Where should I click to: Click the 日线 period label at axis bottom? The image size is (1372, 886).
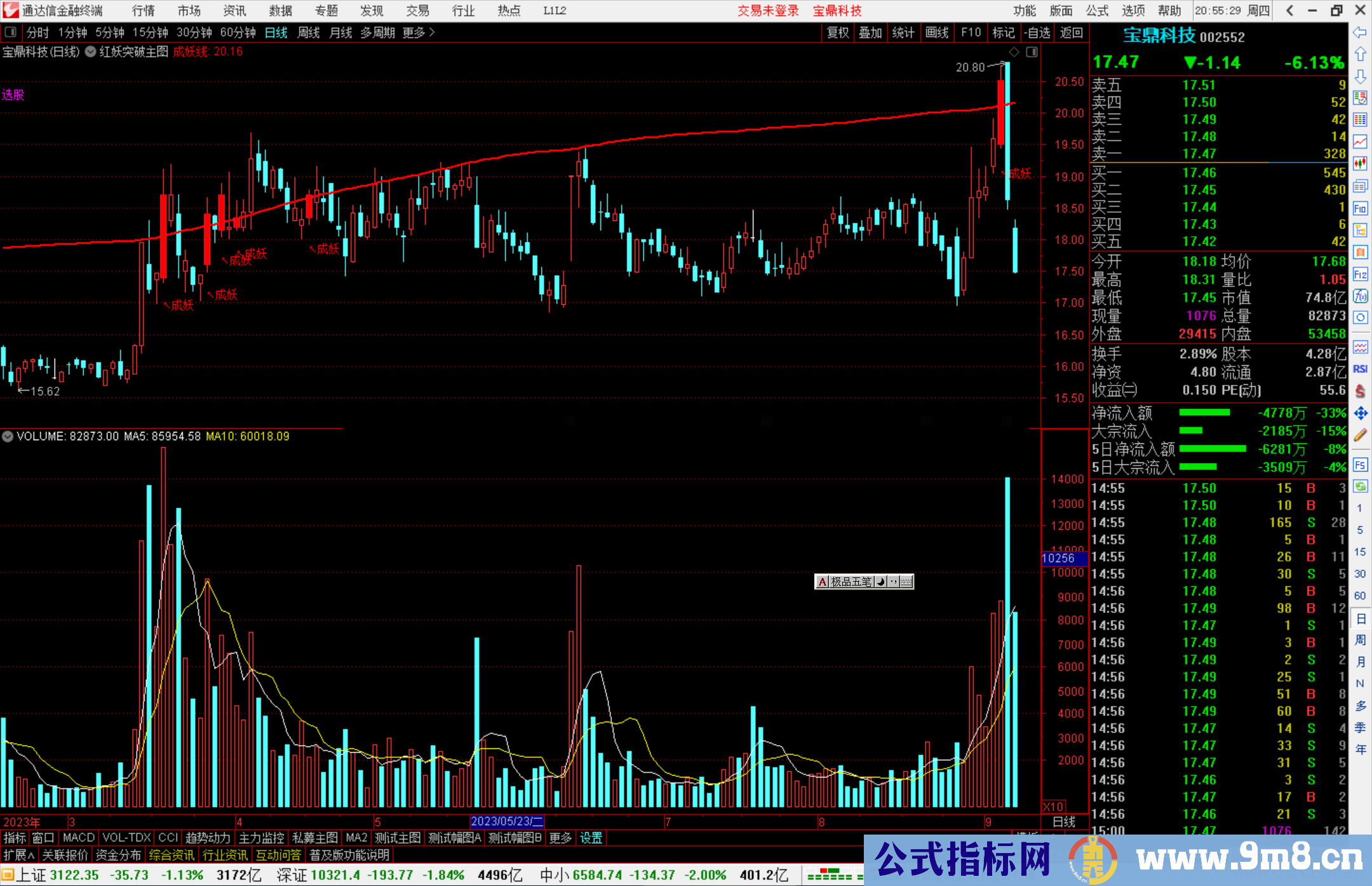[x=1063, y=822]
